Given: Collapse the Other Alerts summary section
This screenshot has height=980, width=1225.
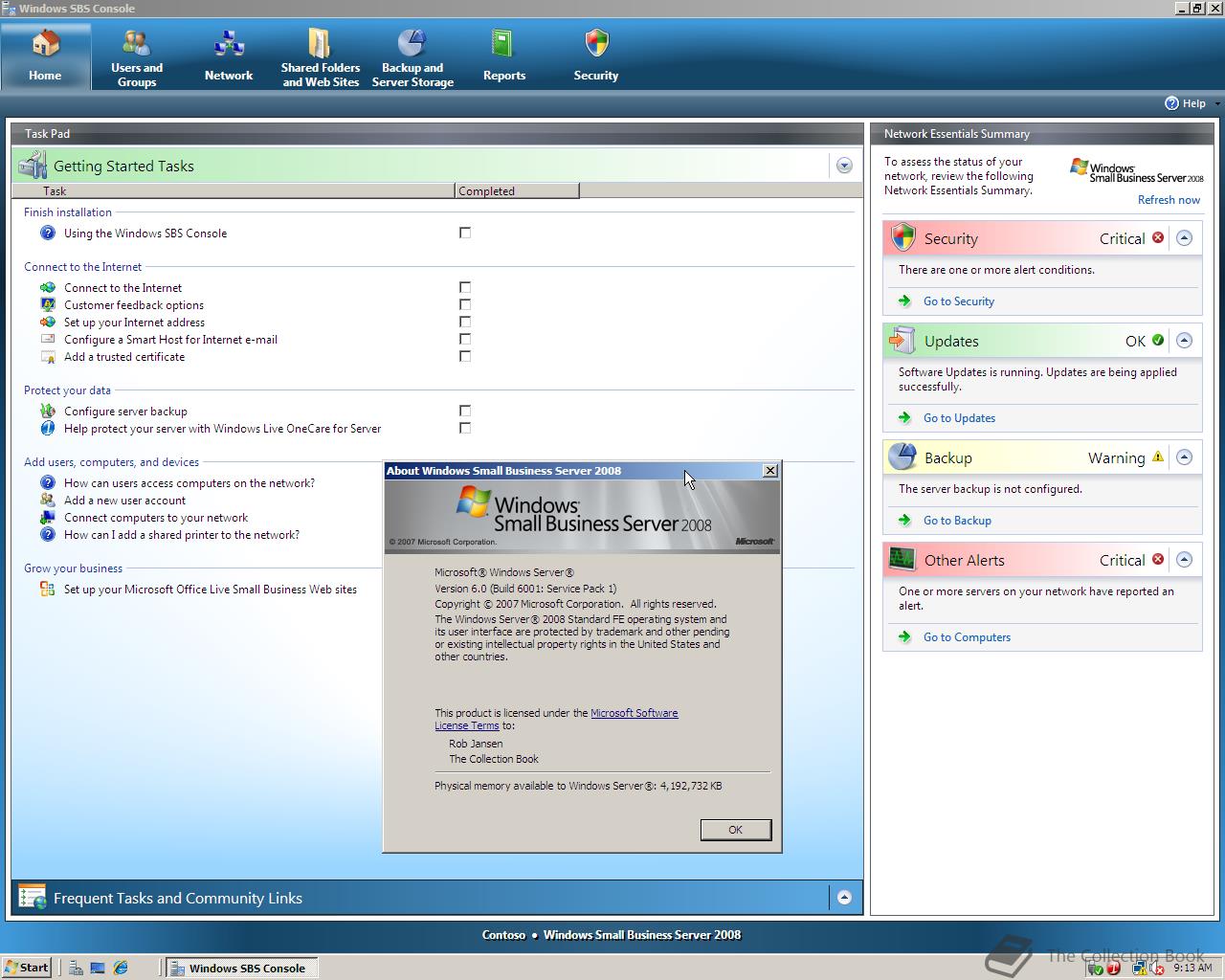Looking at the screenshot, I should [1184, 559].
